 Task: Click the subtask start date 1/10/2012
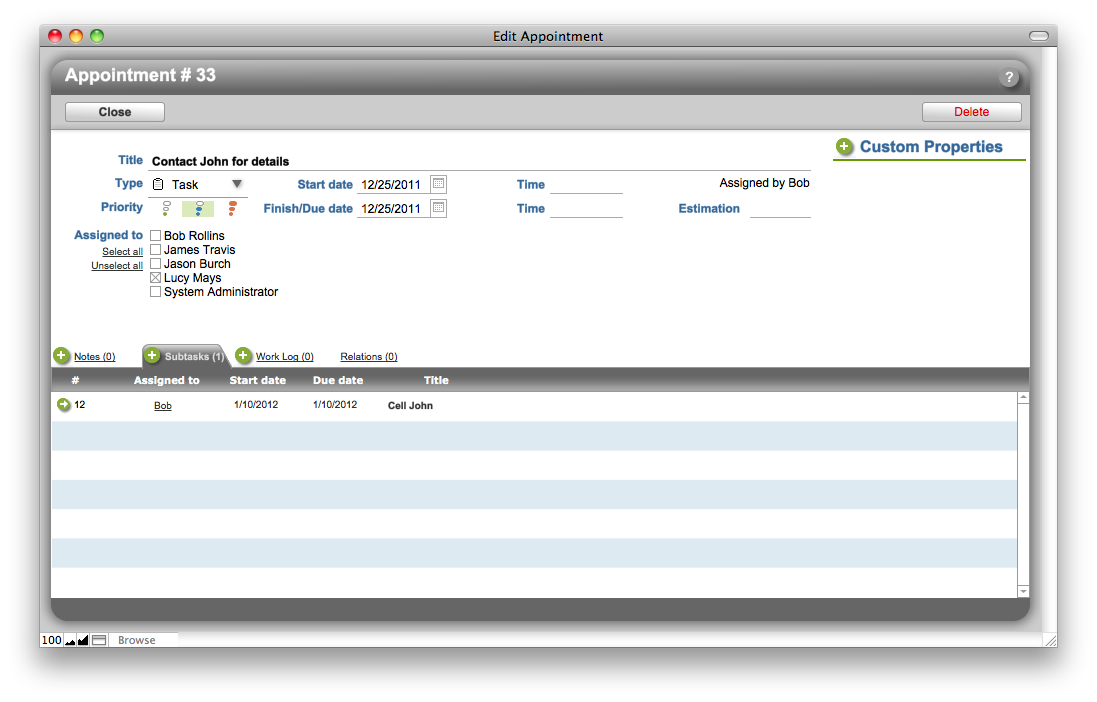(x=256, y=405)
